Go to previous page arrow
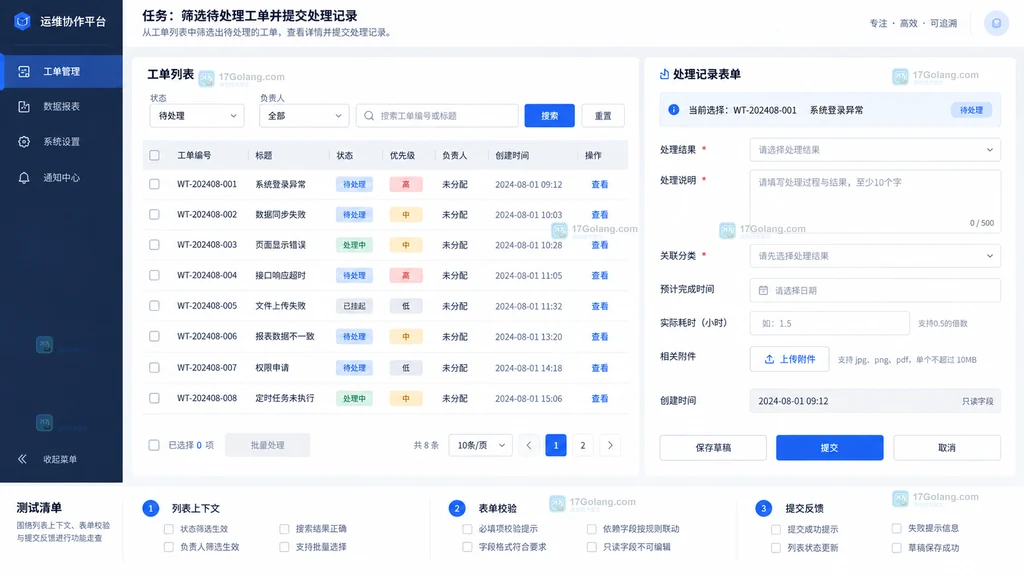This screenshot has width=1024, height=576. [529, 445]
